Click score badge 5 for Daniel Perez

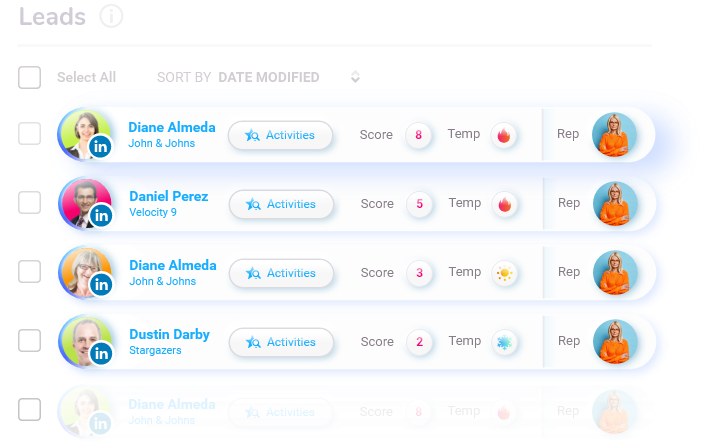pos(419,204)
